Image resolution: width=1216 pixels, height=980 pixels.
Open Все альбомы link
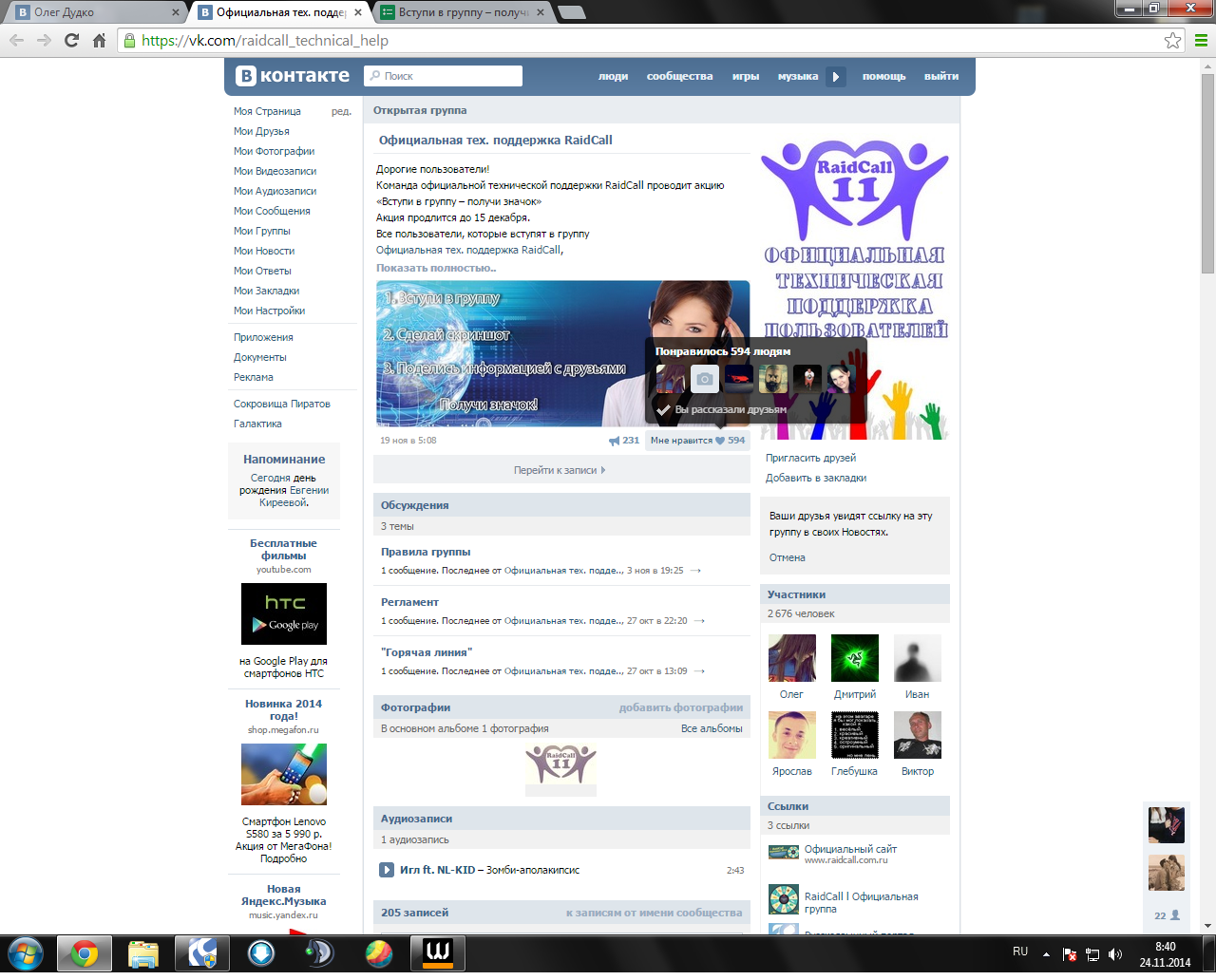click(x=712, y=728)
